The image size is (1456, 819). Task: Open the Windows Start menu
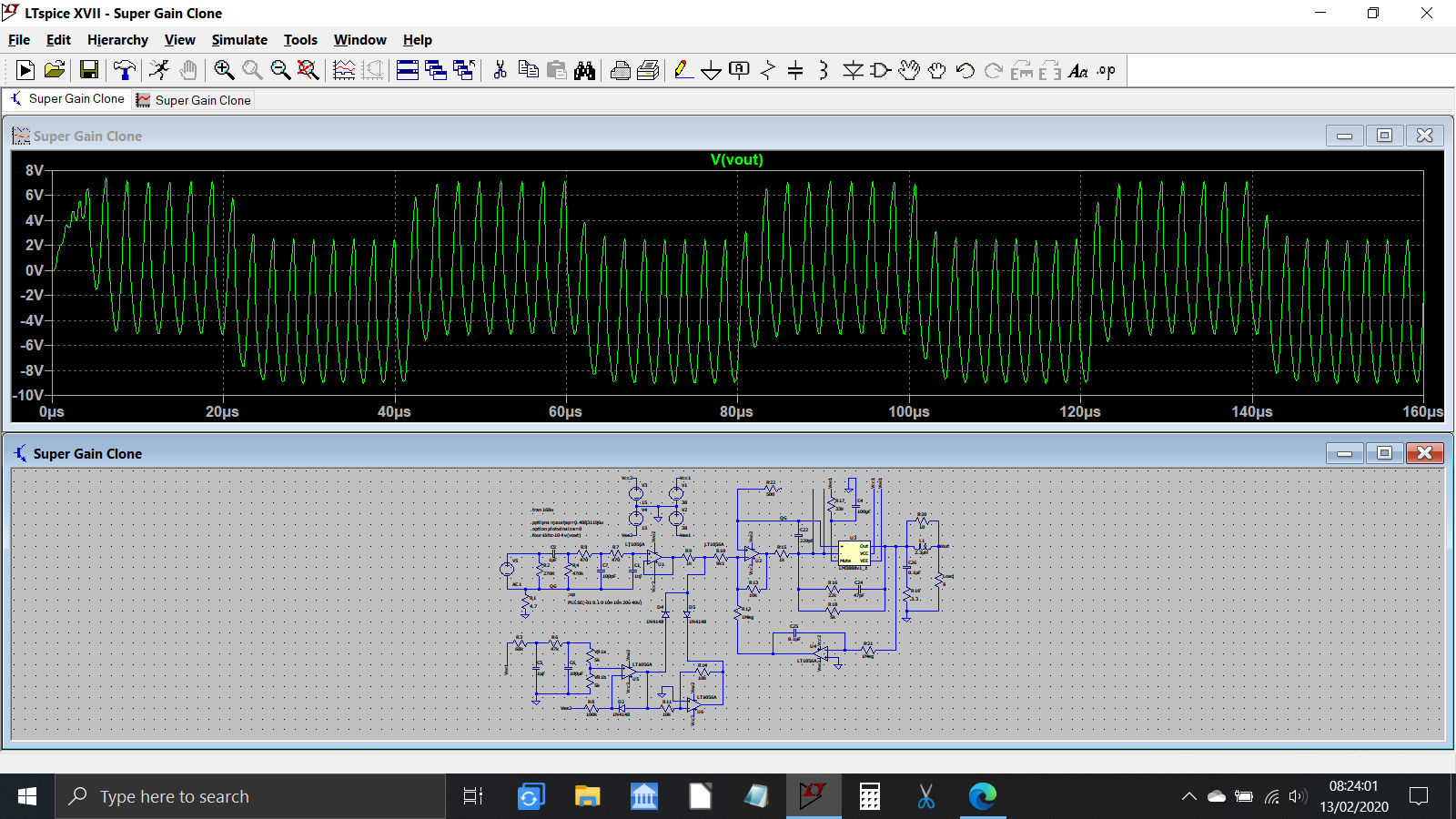27,796
